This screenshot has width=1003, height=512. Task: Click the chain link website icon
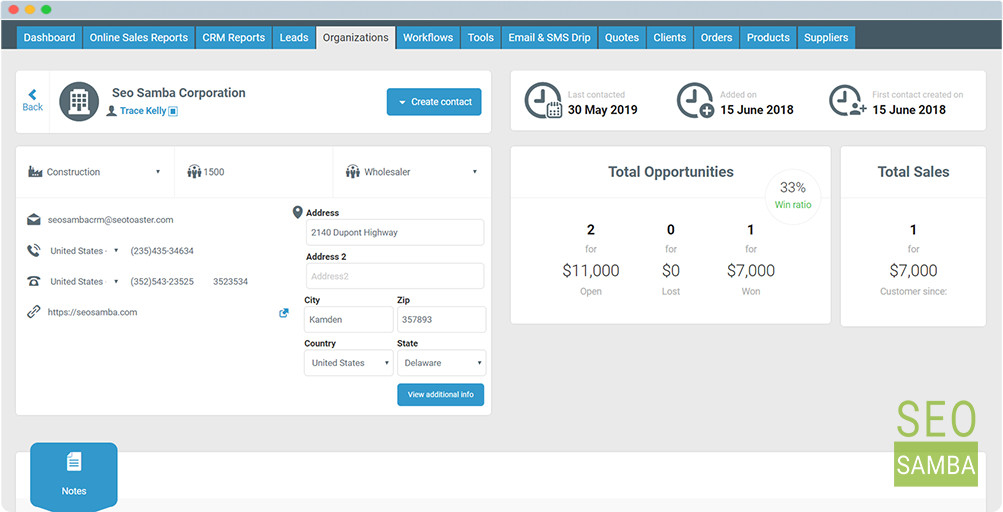pos(33,312)
